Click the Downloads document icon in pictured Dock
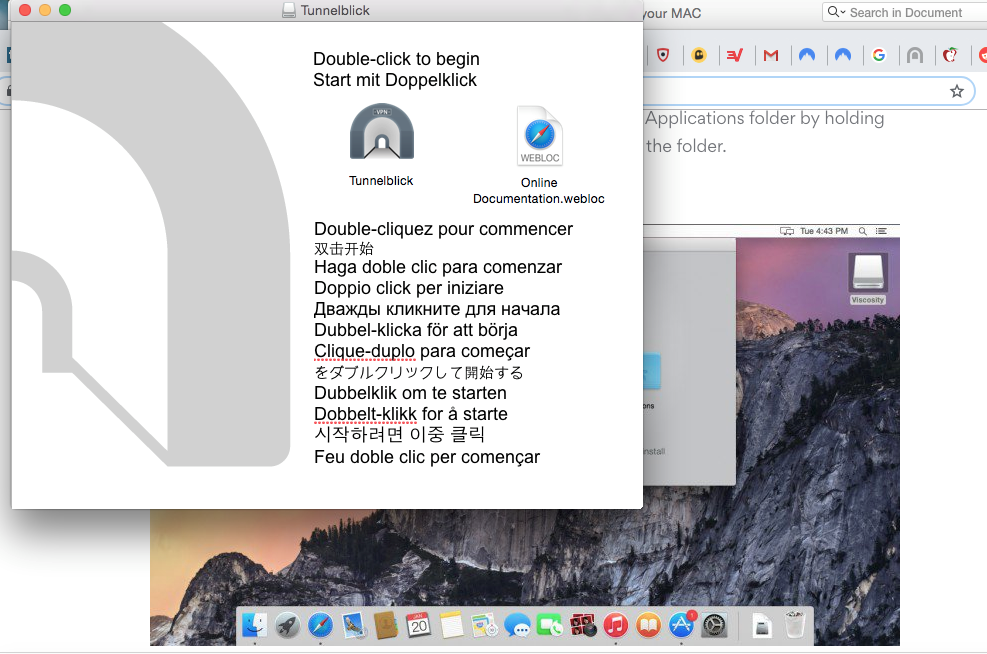This screenshot has width=987, height=654. [x=762, y=626]
